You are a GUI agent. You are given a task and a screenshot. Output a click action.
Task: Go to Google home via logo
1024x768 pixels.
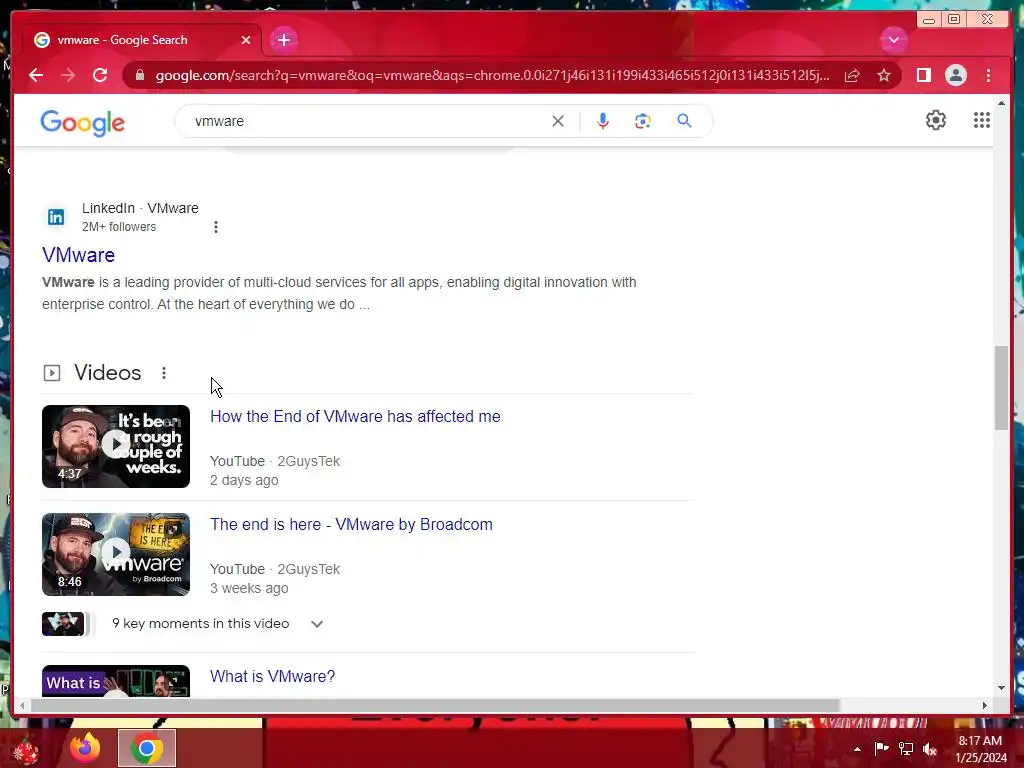click(82, 122)
